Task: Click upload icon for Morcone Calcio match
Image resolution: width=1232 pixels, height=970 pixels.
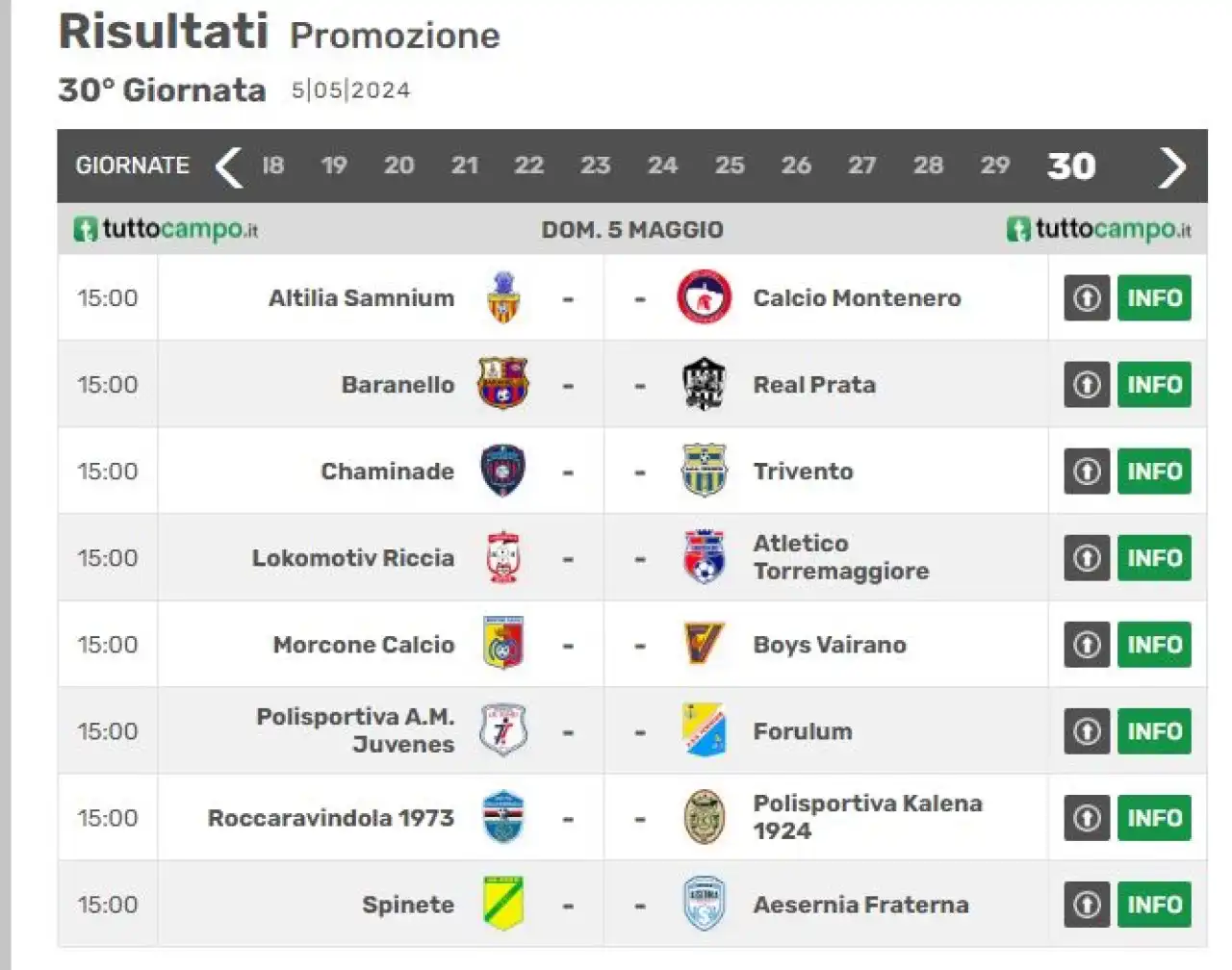Action: tap(1087, 644)
